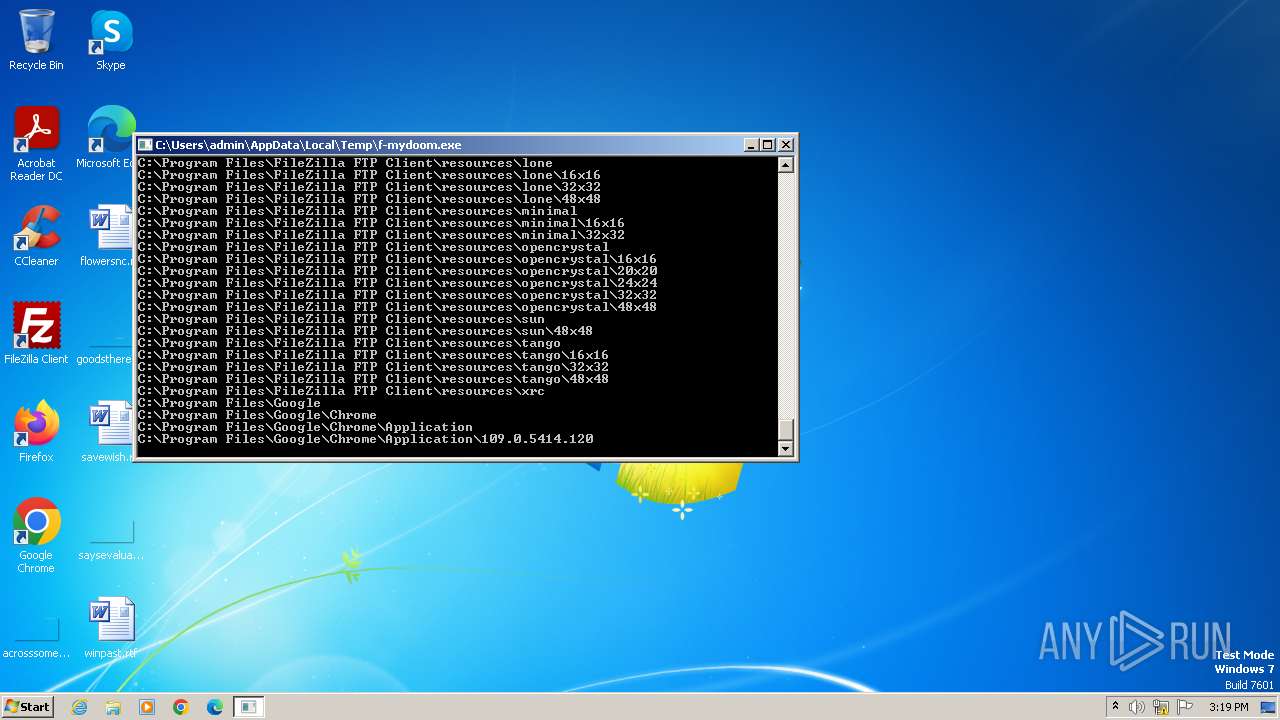Click the console line ending in lone\16x16

[x=369, y=175]
